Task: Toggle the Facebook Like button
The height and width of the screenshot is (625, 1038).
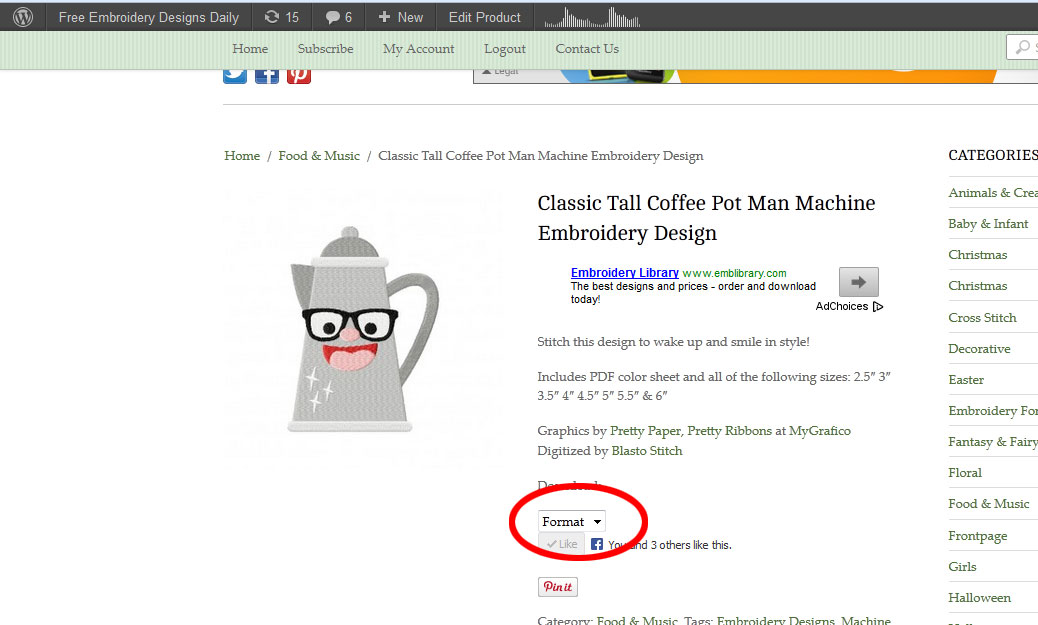Action: 562,544
